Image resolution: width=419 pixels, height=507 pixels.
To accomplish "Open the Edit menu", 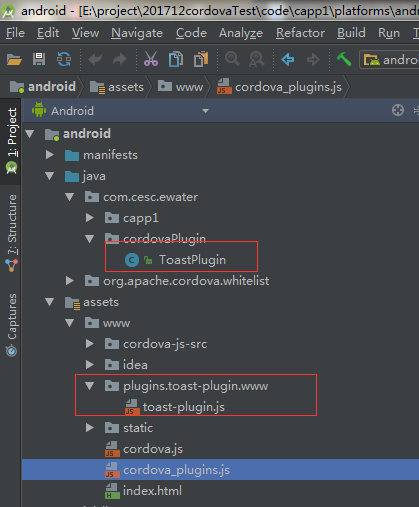I will (x=48, y=33).
